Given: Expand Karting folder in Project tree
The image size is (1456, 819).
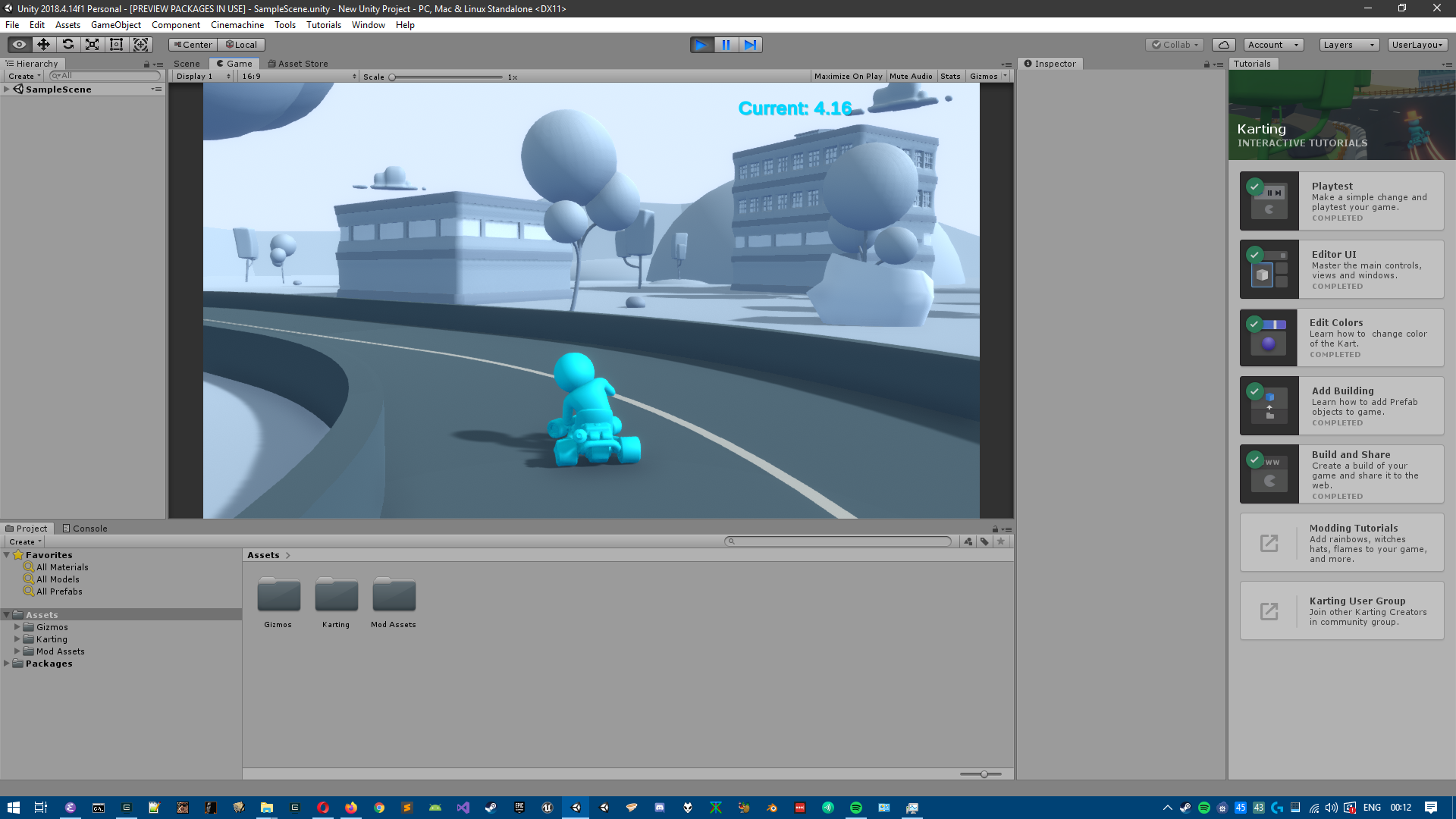Looking at the screenshot, I should pos(17,639).
